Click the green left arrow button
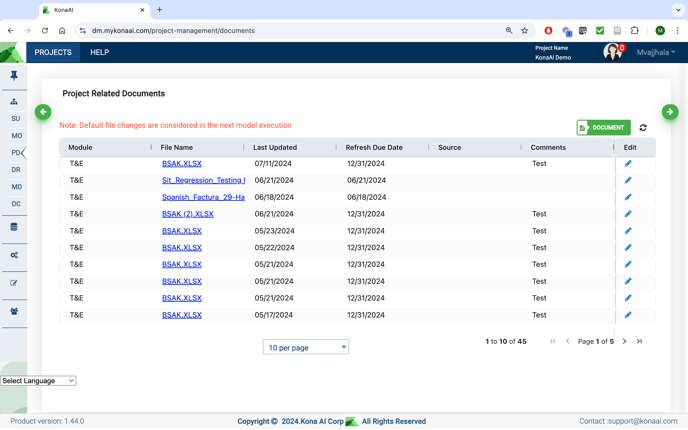Screen dimensions: 688x430 43,112
